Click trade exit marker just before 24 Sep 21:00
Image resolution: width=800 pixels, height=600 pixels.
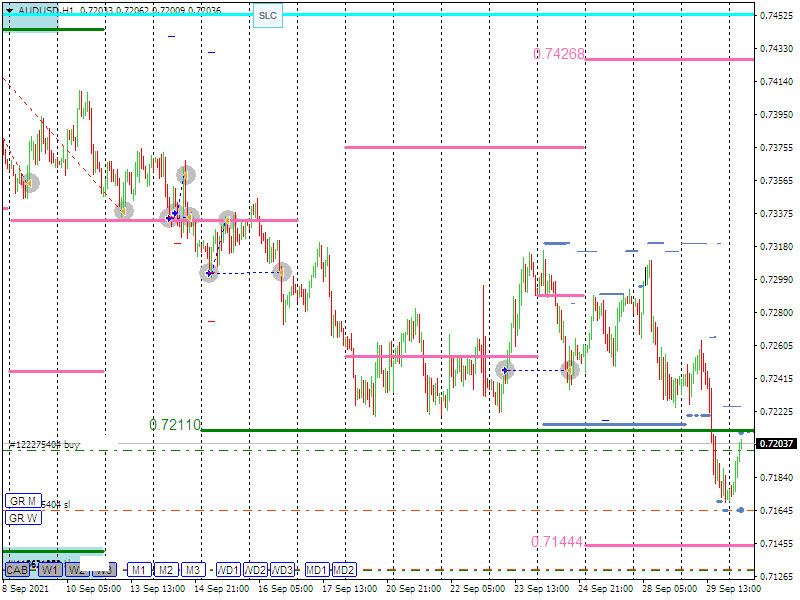[570, 370]
